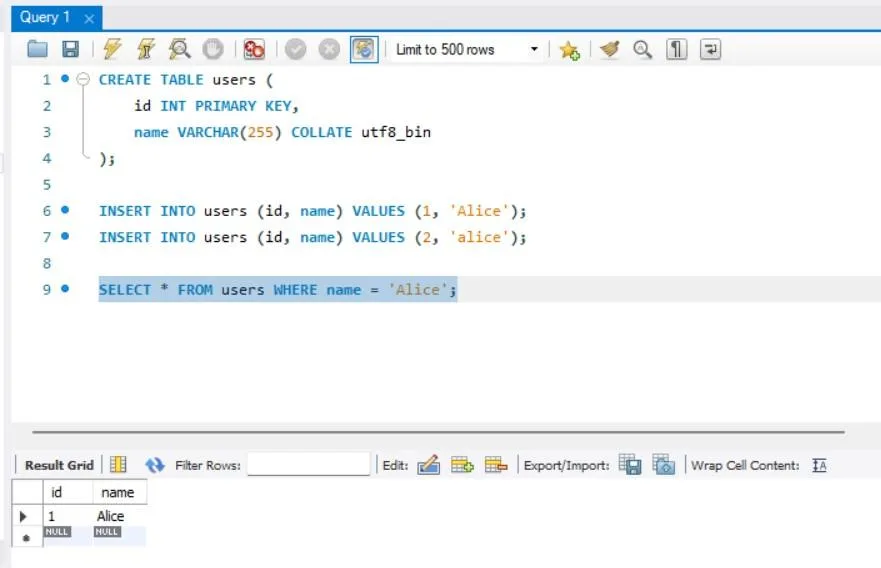
Task: Insert new row icon in Edit group
Action: pos(462,465)
